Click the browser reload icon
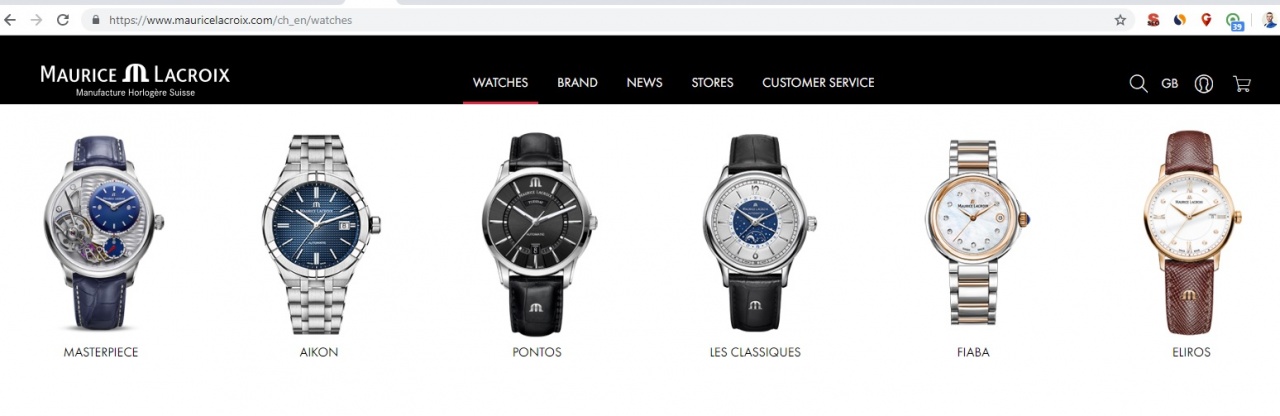Image resolution: width=1280 pixels, height=416 pixels. (63, 19)
